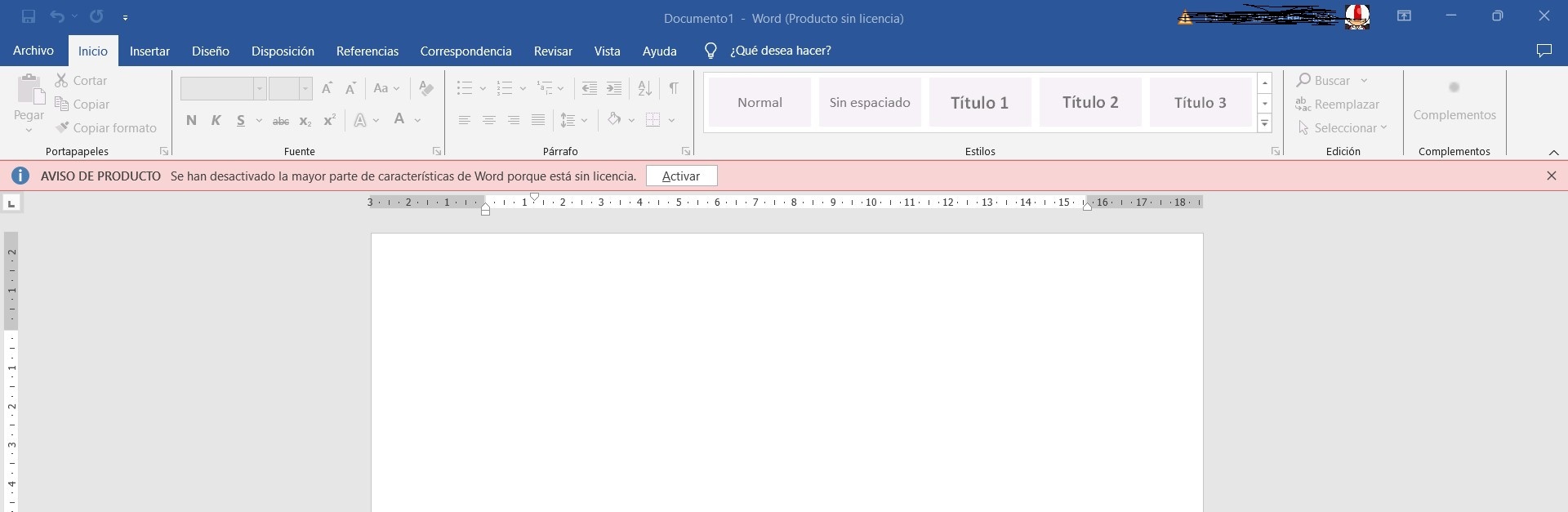Viewport: 1568px width, 512px height.
Task: Click the font name input box
Action: point(217,88)
